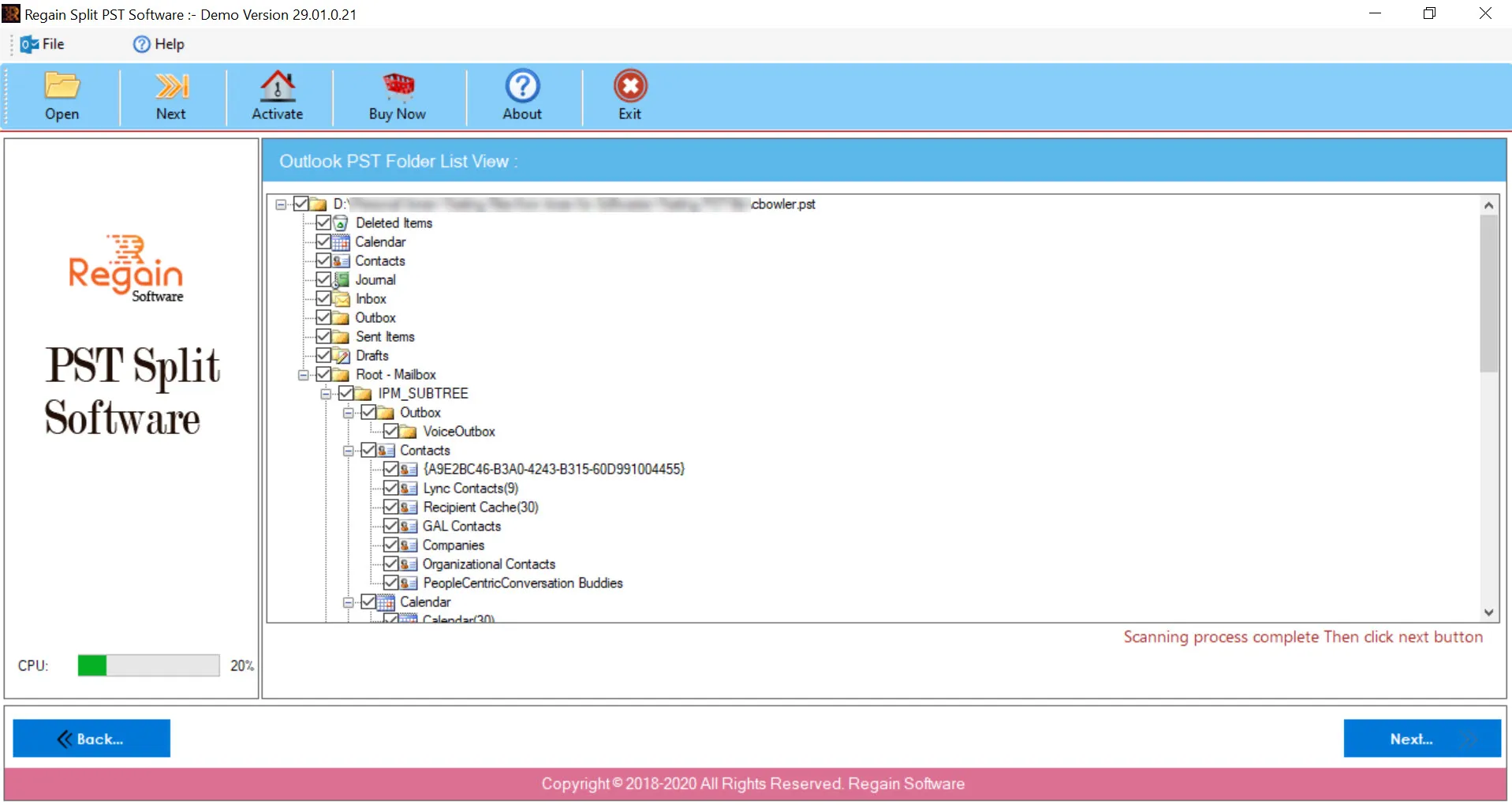Click the blue Next button at bottom
This screenshot has width=1512, height=805.
[1422, 739]
